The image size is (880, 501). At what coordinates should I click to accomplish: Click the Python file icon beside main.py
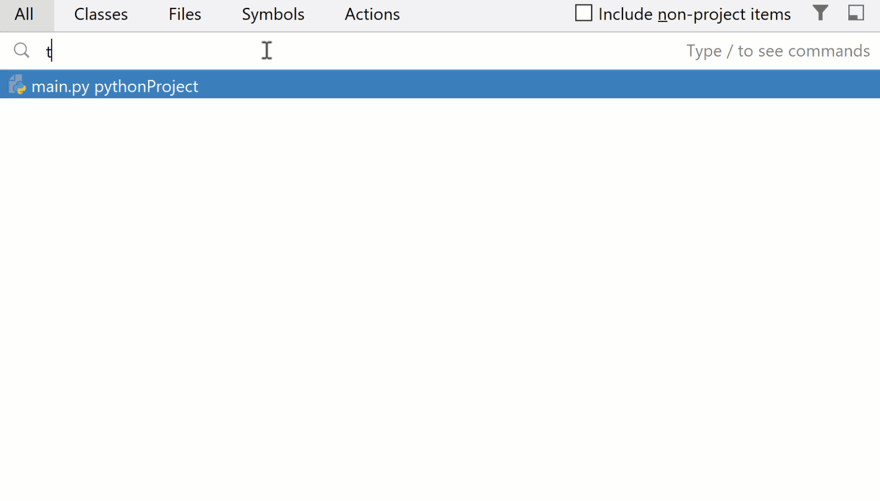[x=17, y=85]
